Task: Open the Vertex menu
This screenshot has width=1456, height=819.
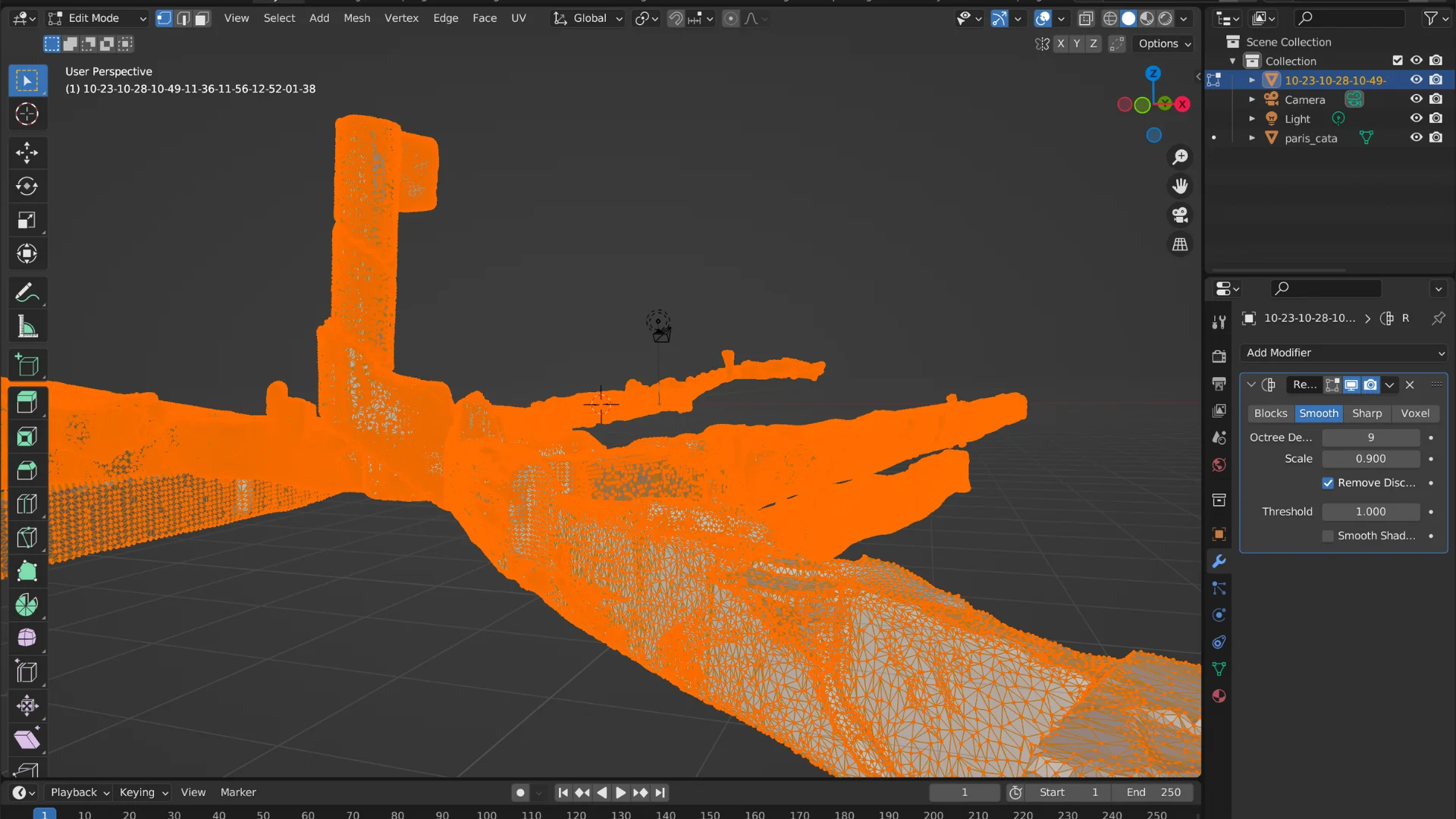Action: pos(401,18)
